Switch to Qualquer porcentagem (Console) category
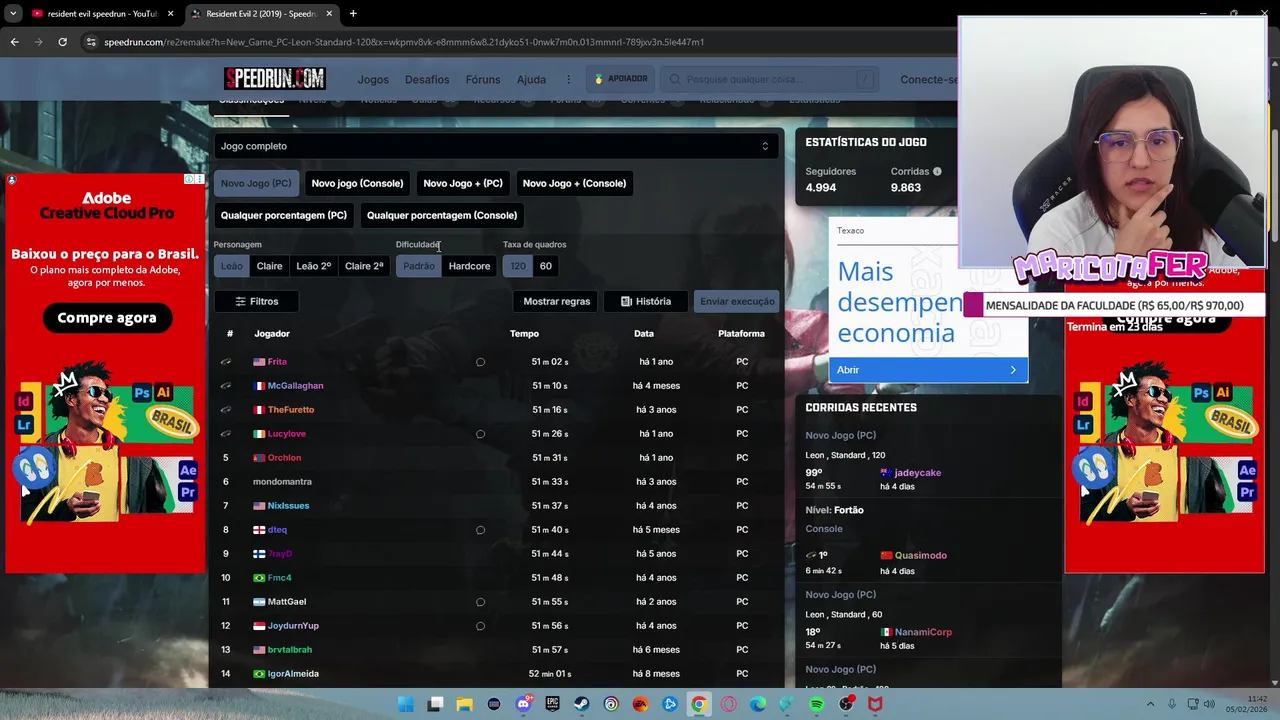This screenshot has height=720, width=1280. (x=442, y=215)
